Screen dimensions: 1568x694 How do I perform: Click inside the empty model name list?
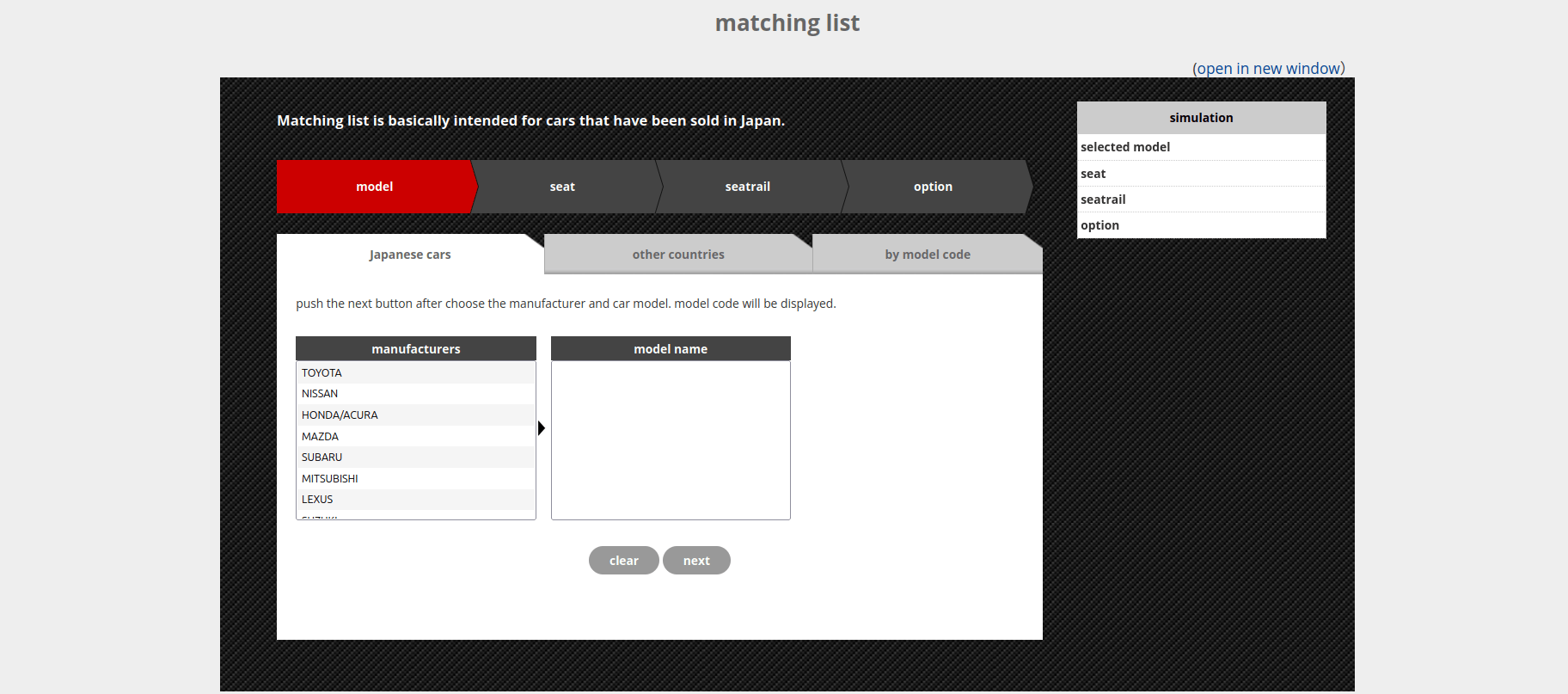click(x=671, y=439)
